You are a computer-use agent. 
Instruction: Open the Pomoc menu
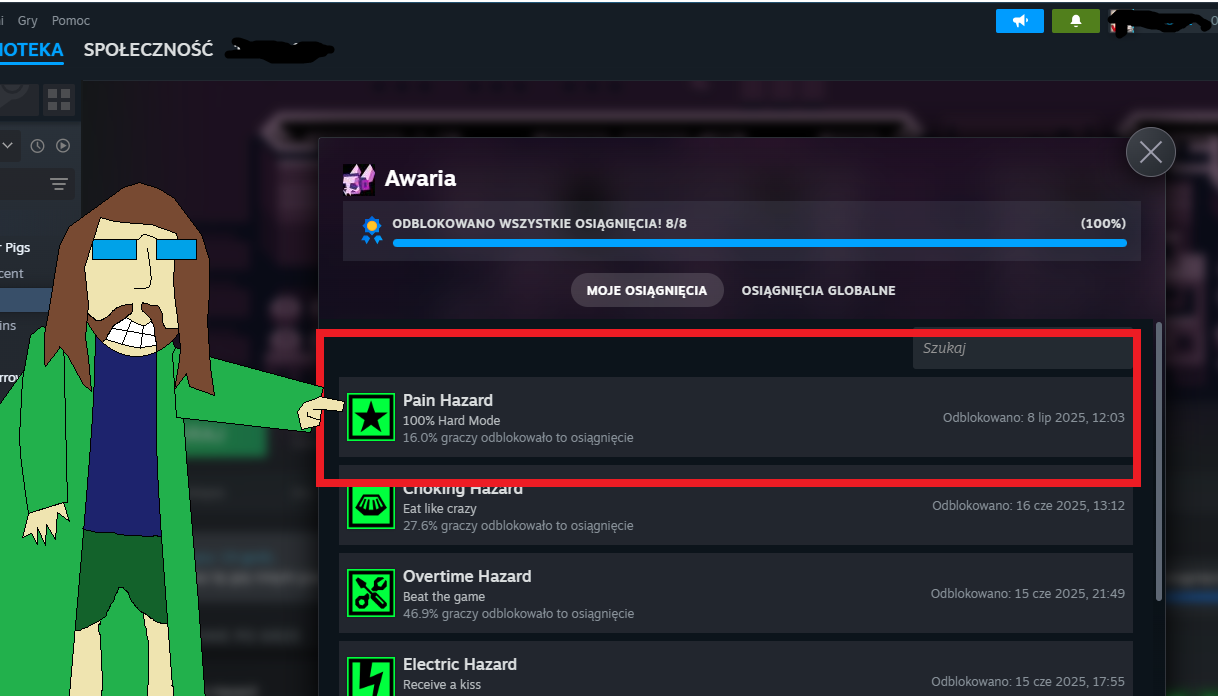coord(71,20)
